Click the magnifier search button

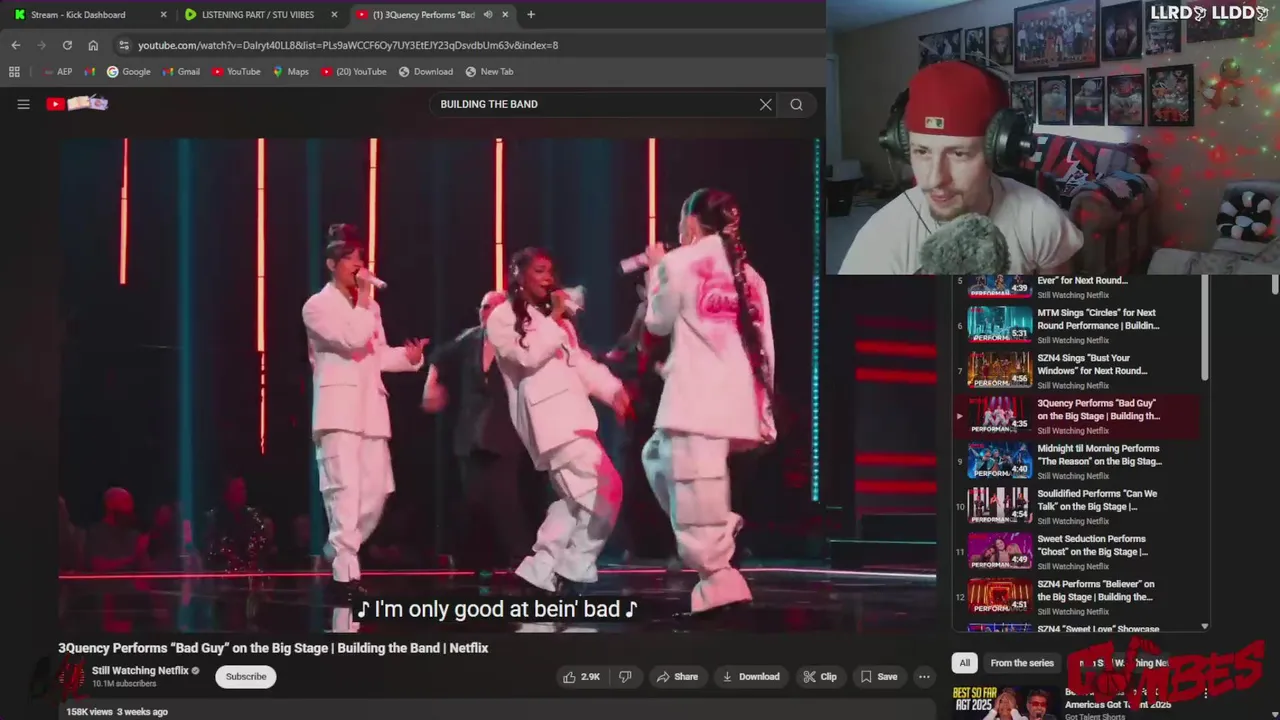(x=796, y=104)
